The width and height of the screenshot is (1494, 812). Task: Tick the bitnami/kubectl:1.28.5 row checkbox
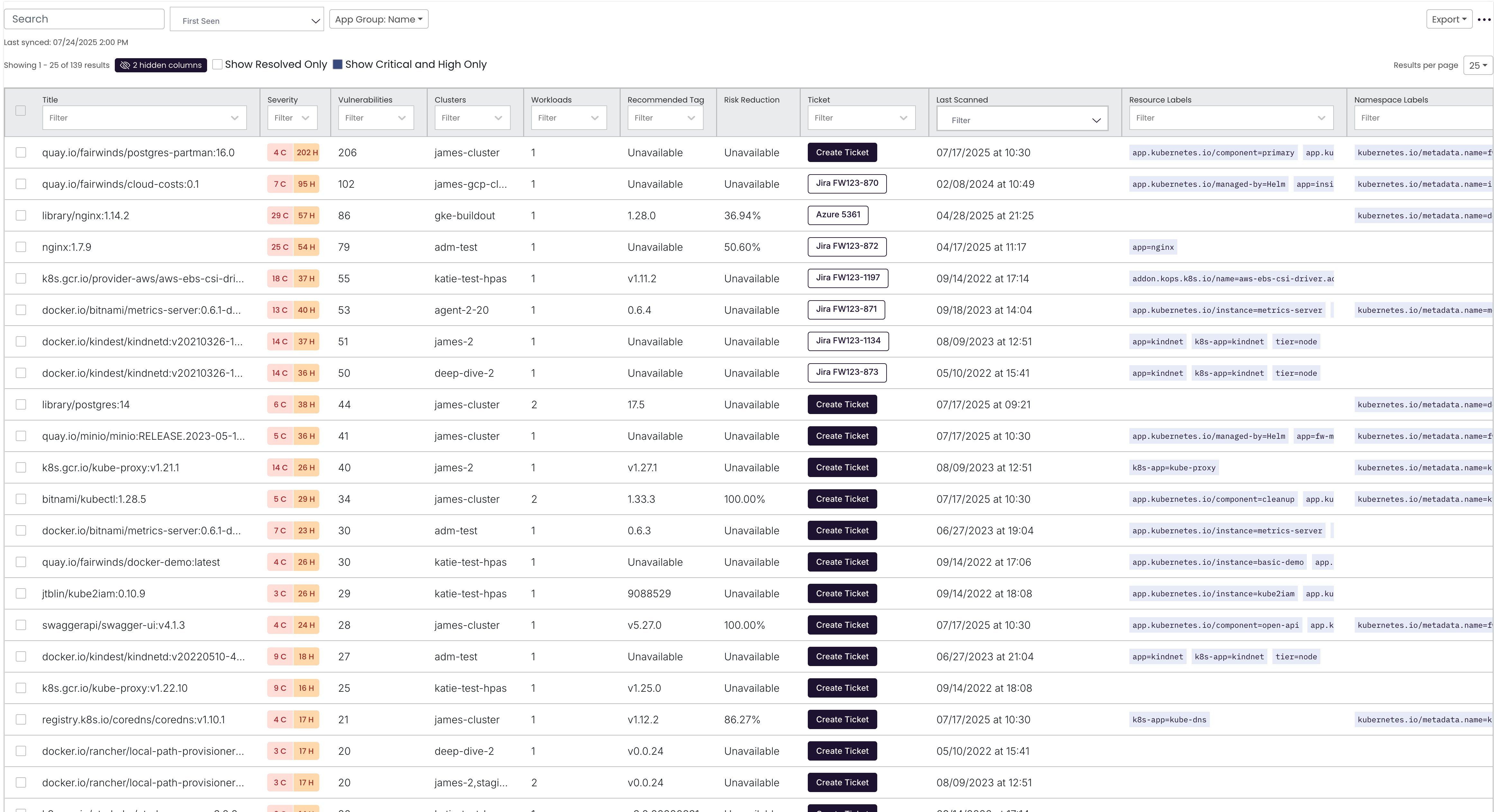click(21, 499)
